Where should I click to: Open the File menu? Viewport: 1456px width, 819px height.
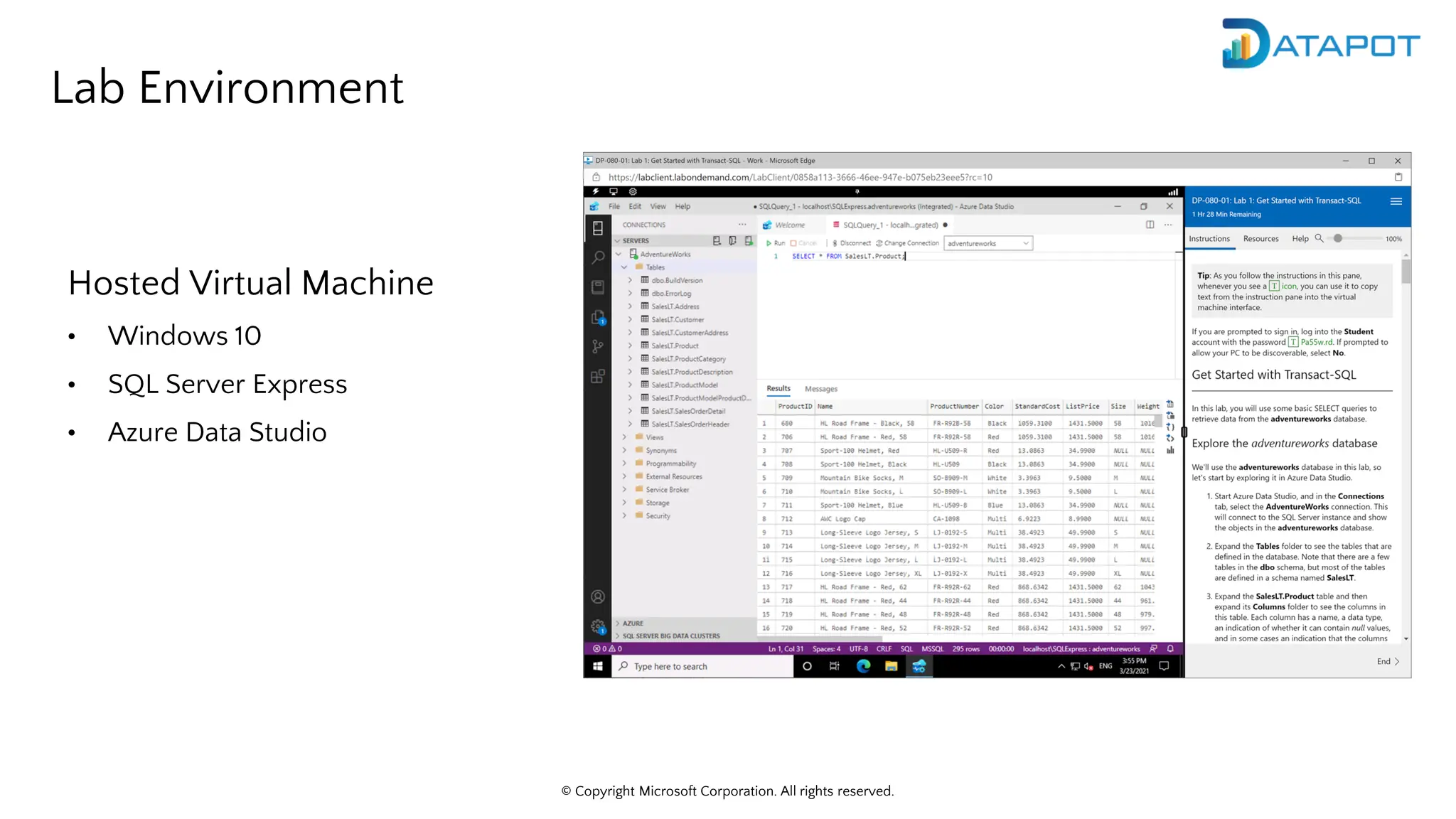click(614, 207)
